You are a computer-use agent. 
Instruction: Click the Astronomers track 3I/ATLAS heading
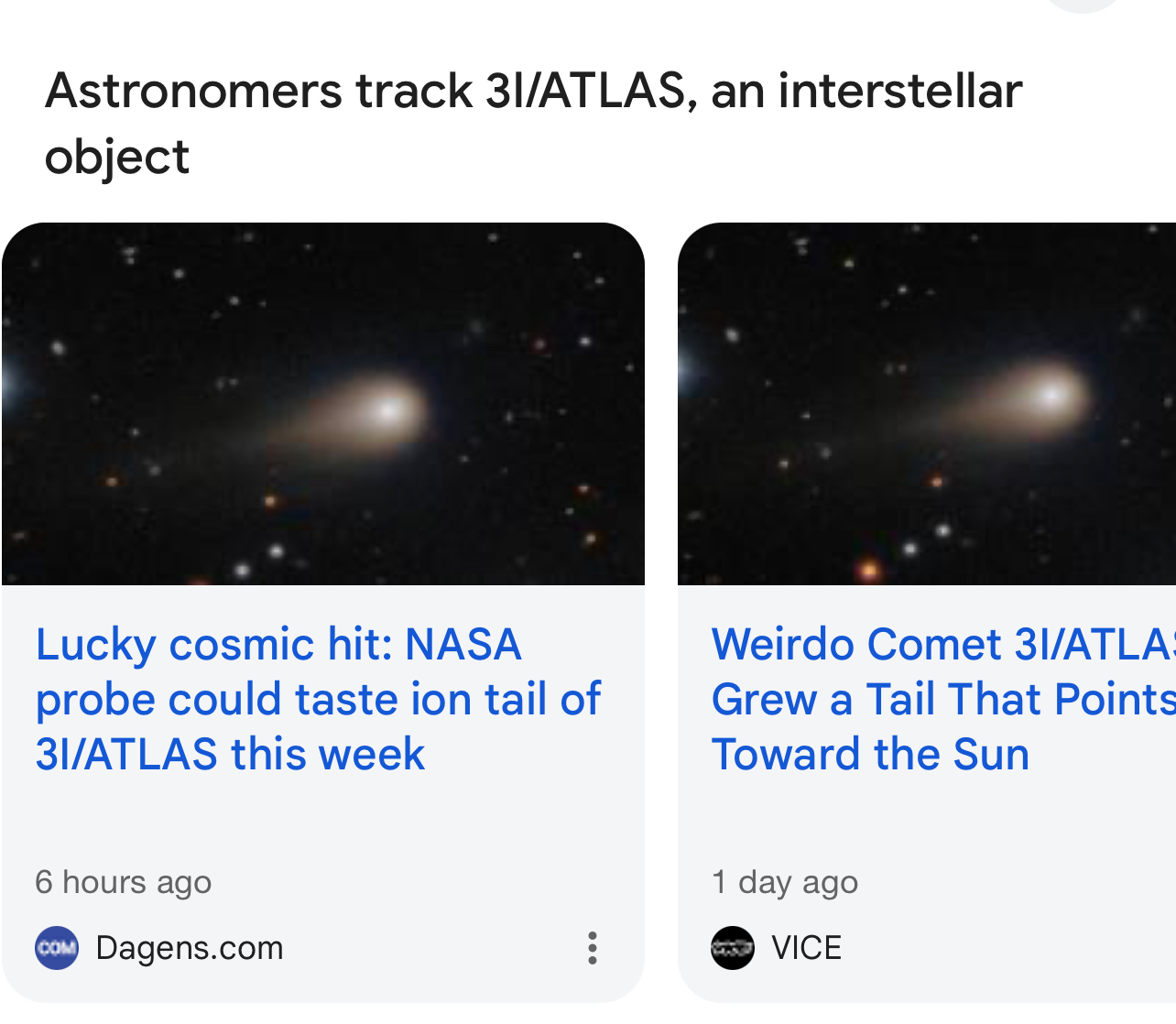533,92
